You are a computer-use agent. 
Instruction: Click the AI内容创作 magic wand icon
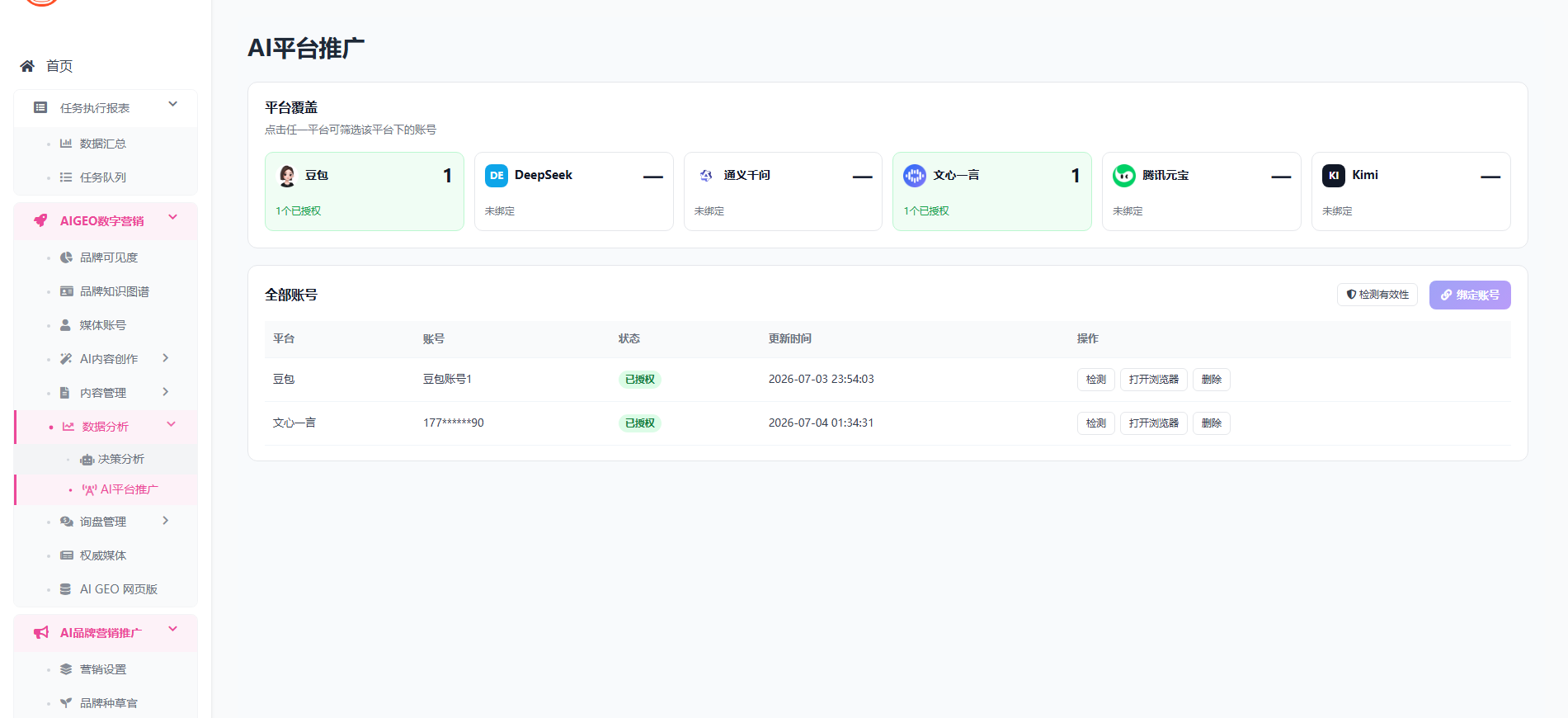(66, 359)
